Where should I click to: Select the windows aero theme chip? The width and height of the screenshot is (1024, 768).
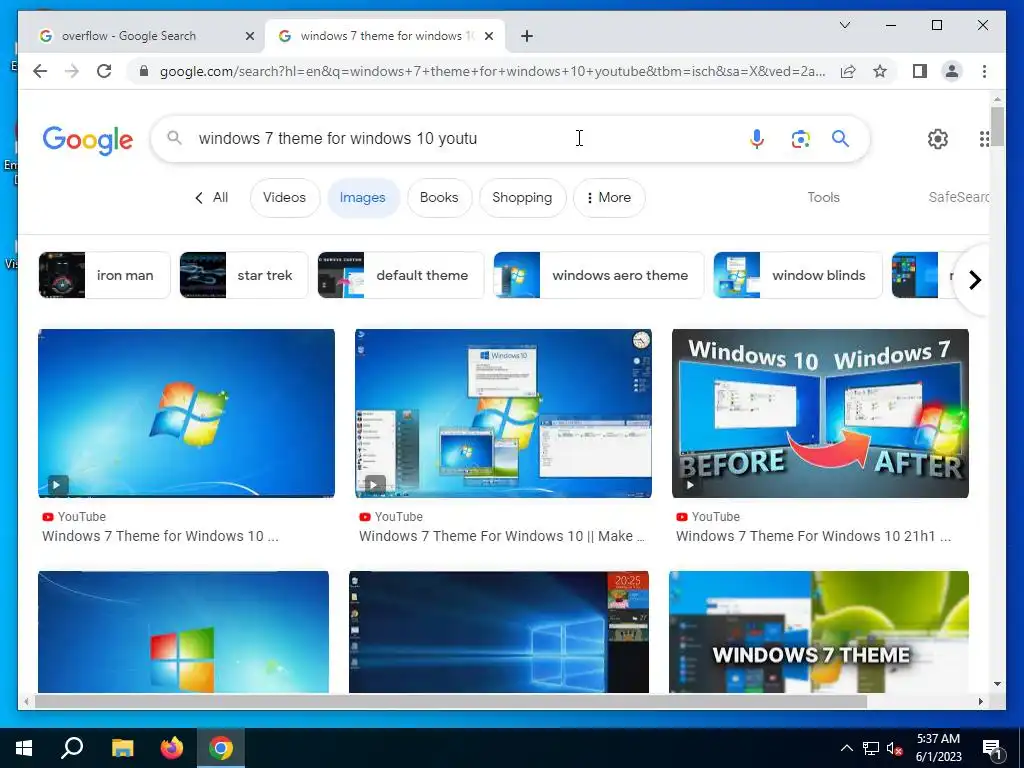tap(599, 275)
